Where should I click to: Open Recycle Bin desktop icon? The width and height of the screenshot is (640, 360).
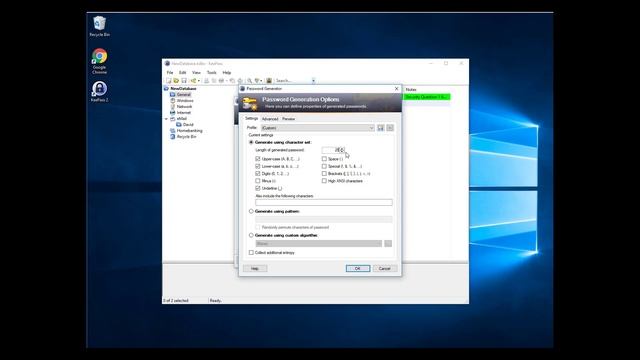tap(100, 27)
